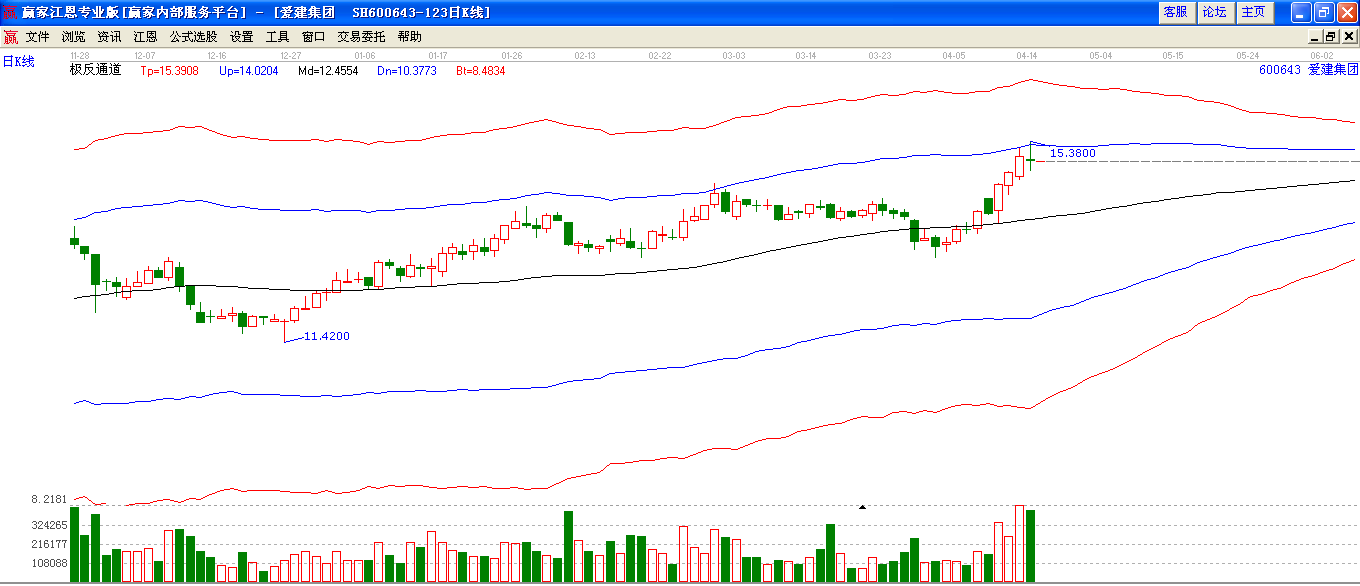
Task: Open the 公式选股 menu
Action: 193,36
